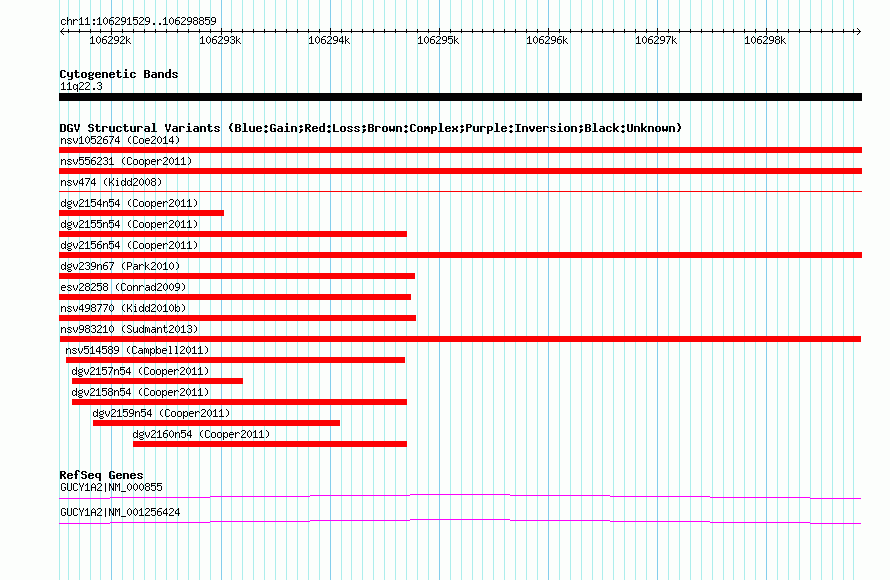
Task: Open the dgv2159n54 (Cooper2011) variant label
Action: pos(161,413)
